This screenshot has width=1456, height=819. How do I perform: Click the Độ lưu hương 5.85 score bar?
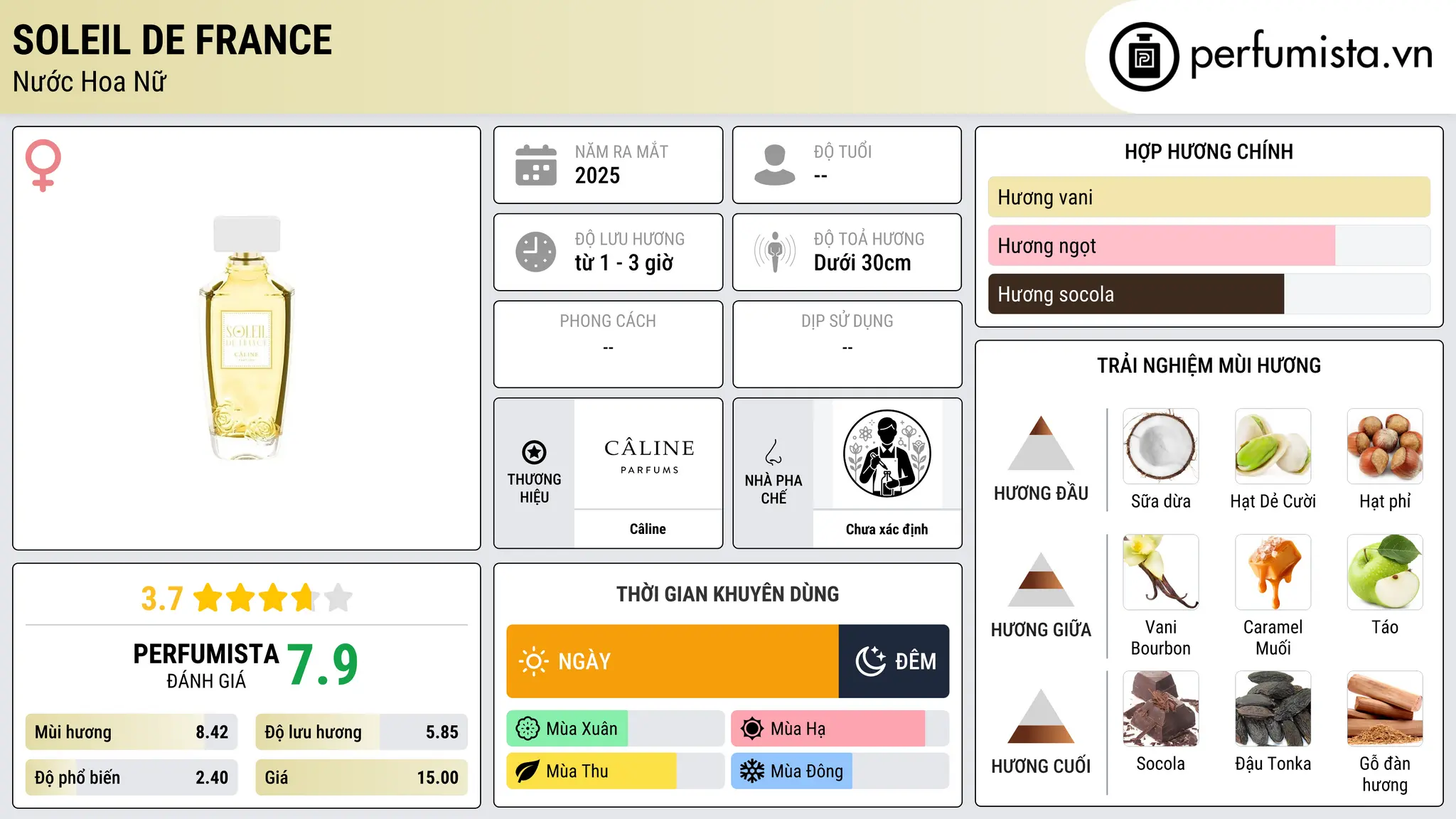point(361,732)
